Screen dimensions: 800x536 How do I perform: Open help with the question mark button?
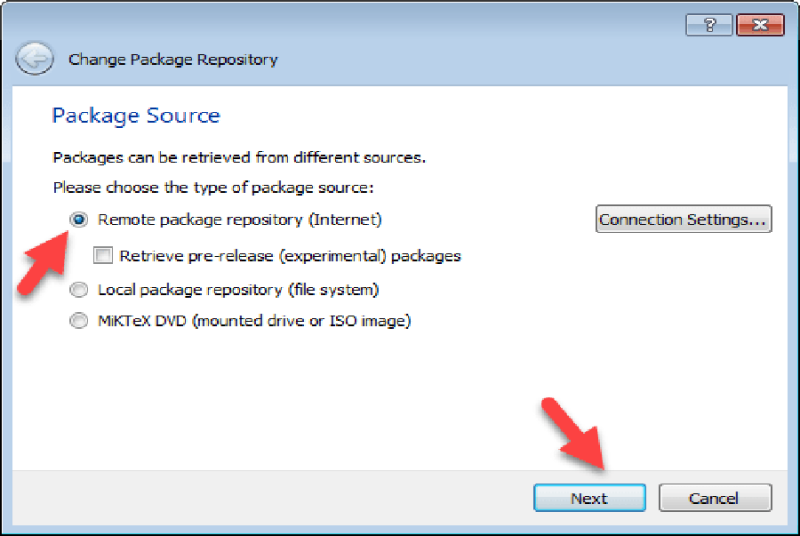coord(709,24)
